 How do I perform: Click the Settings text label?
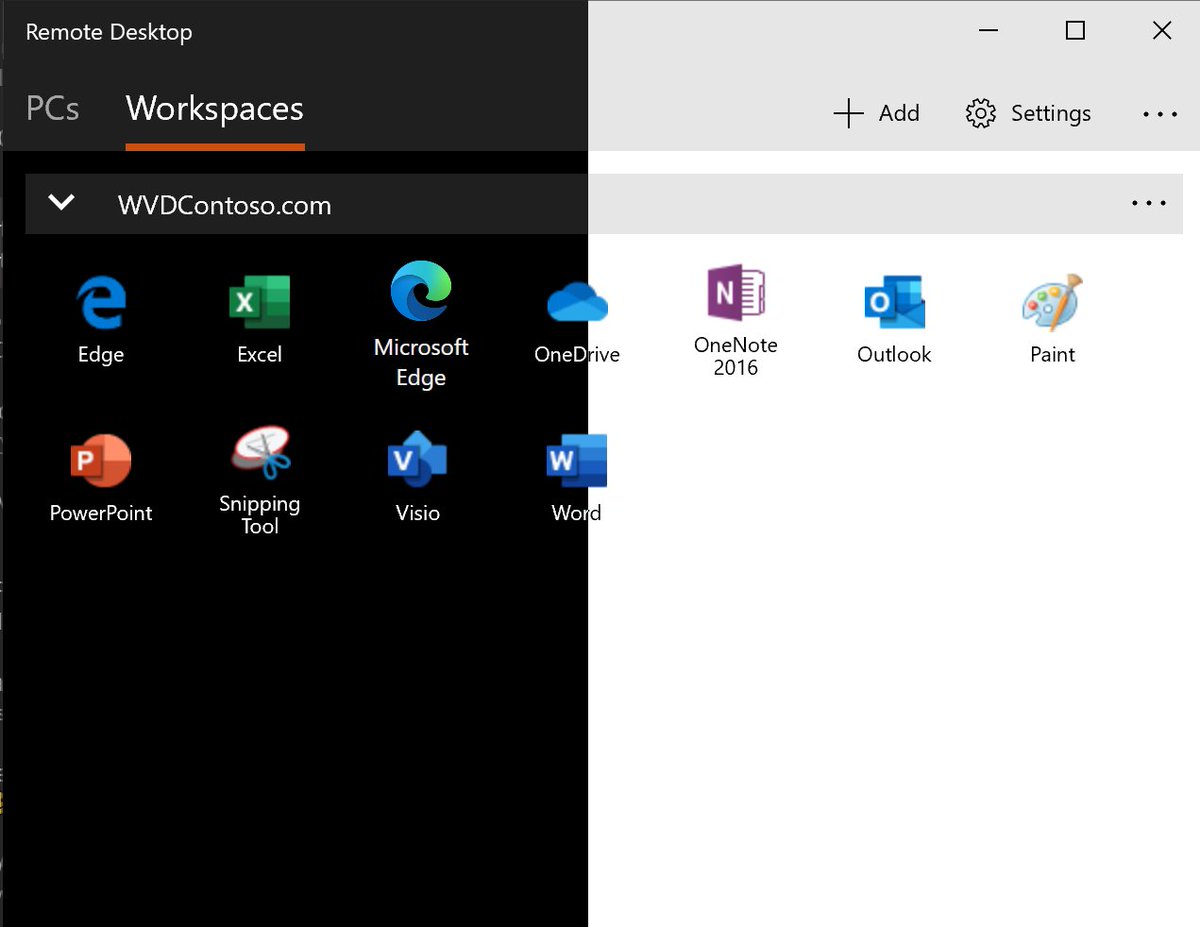pyautogui.click(x=1051, y=114)
